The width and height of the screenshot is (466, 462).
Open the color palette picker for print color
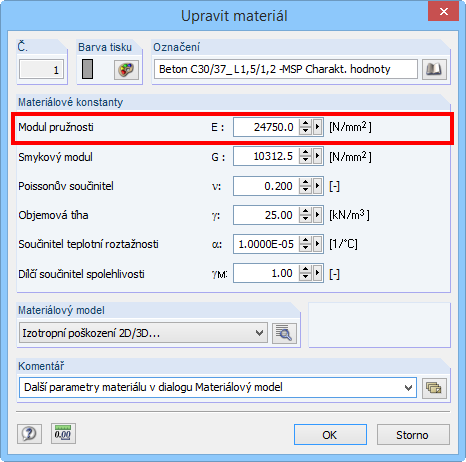click(126, 70)
